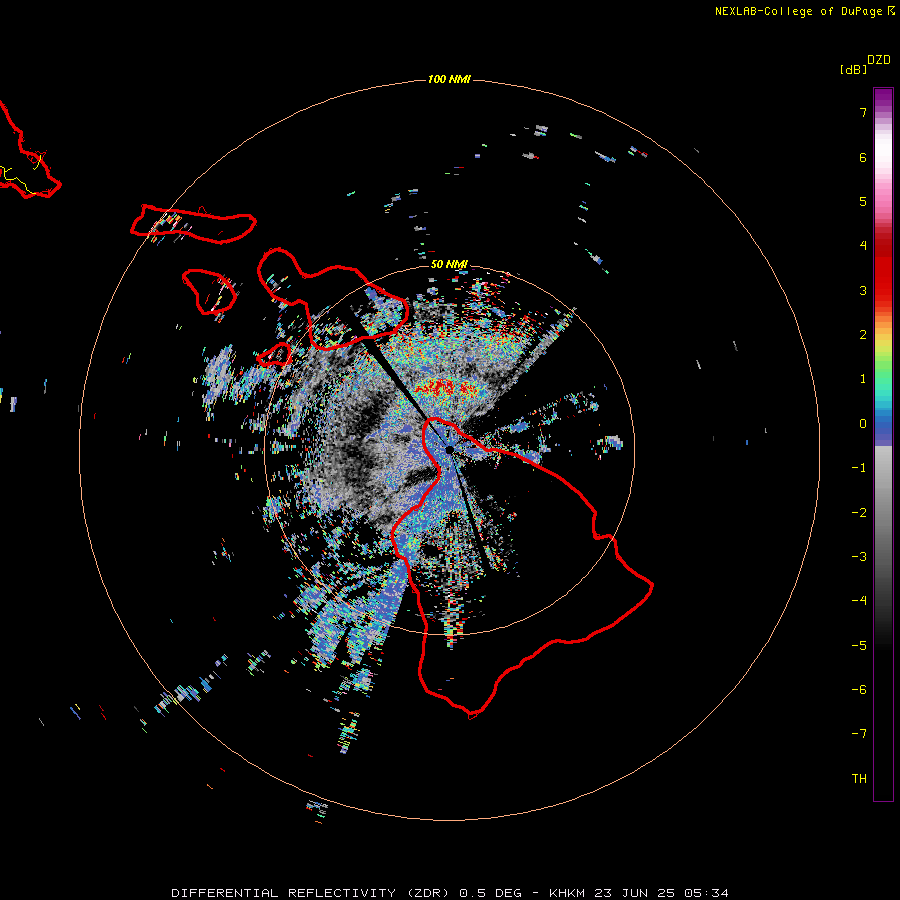
Task: Select the 0 value on color scale
Action: (863, 424)
